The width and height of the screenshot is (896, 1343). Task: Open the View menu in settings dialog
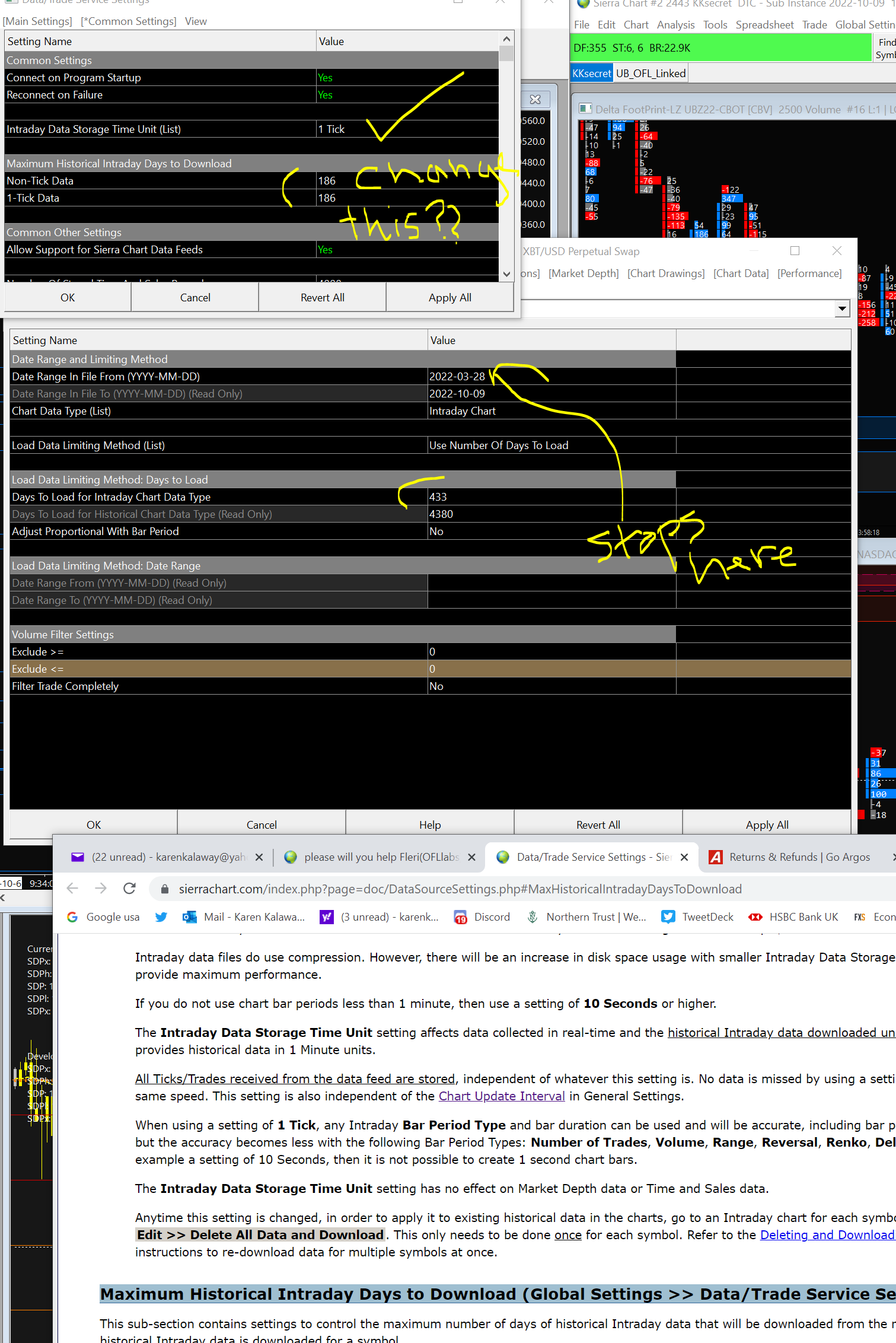coord(196,21)
